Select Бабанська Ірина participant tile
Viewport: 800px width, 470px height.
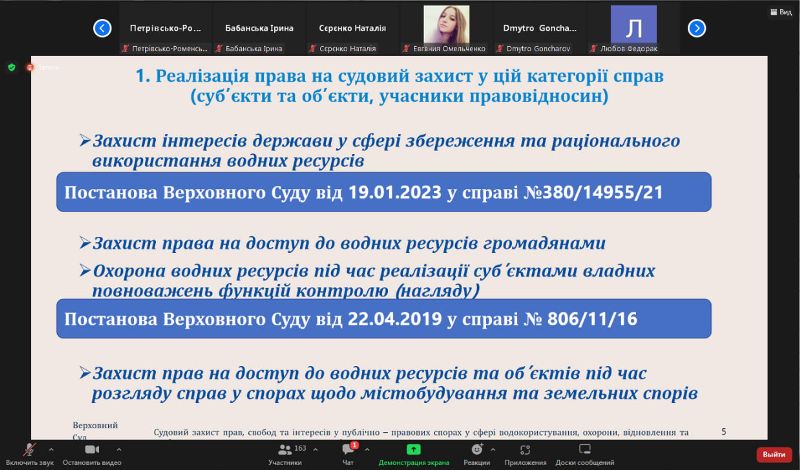[259, 29]
